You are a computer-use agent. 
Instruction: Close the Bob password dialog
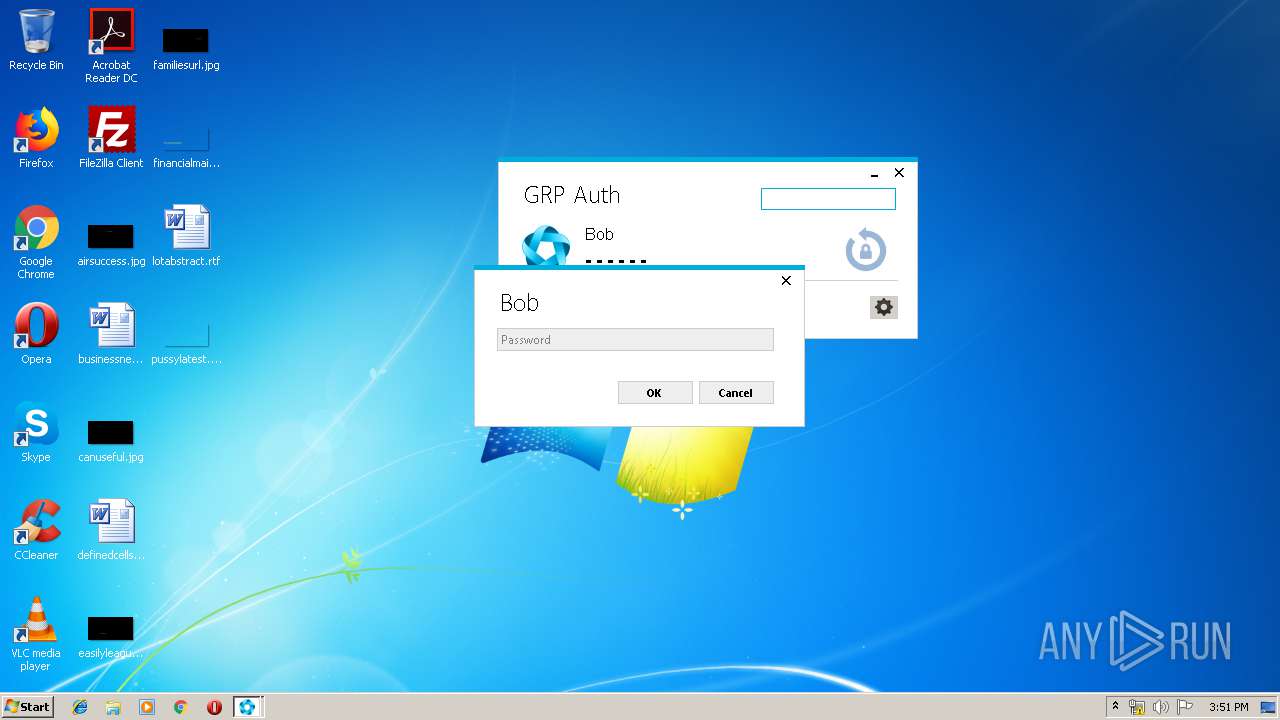786,281
